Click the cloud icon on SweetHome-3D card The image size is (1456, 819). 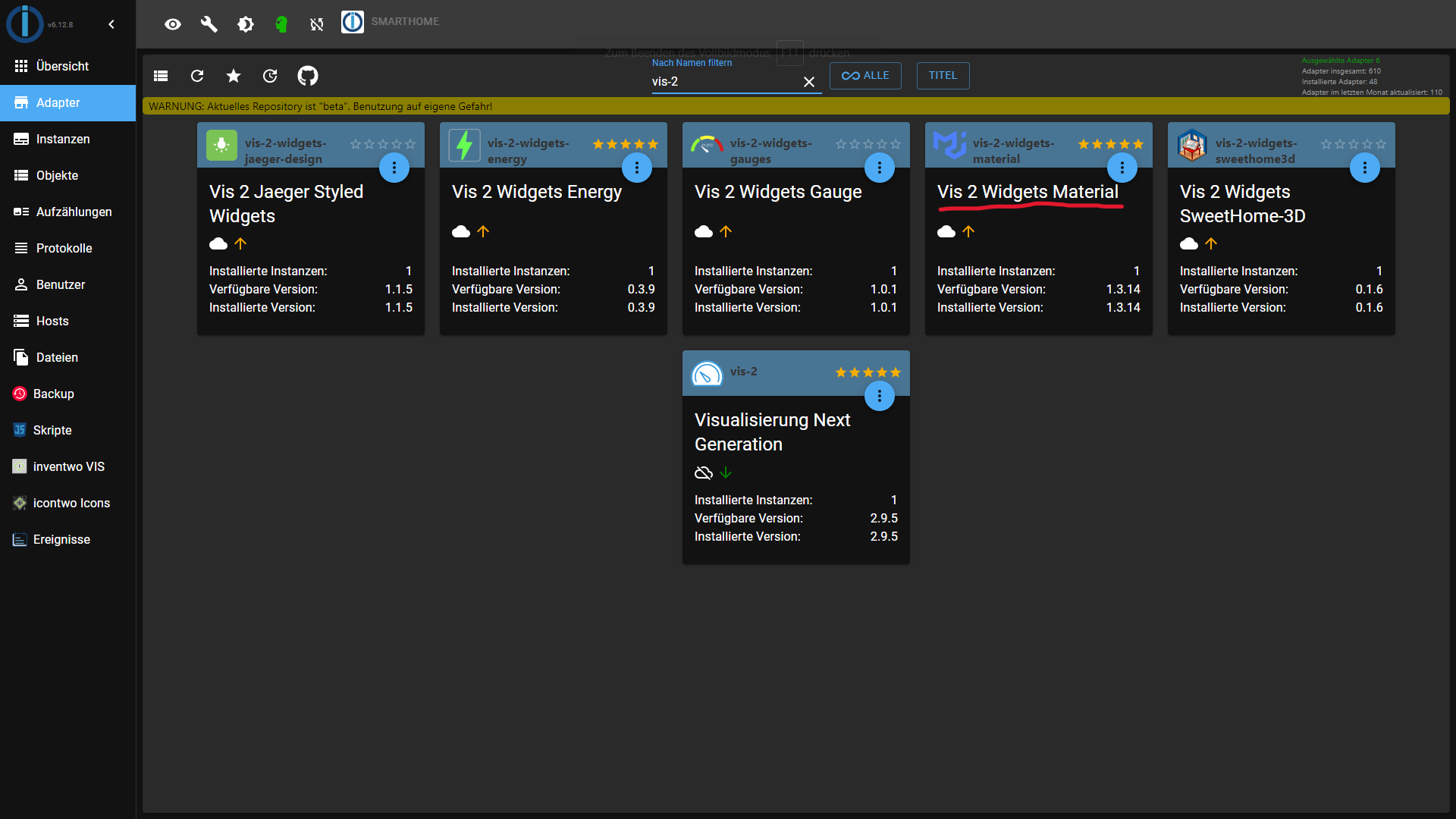[x=1189, y=243]
